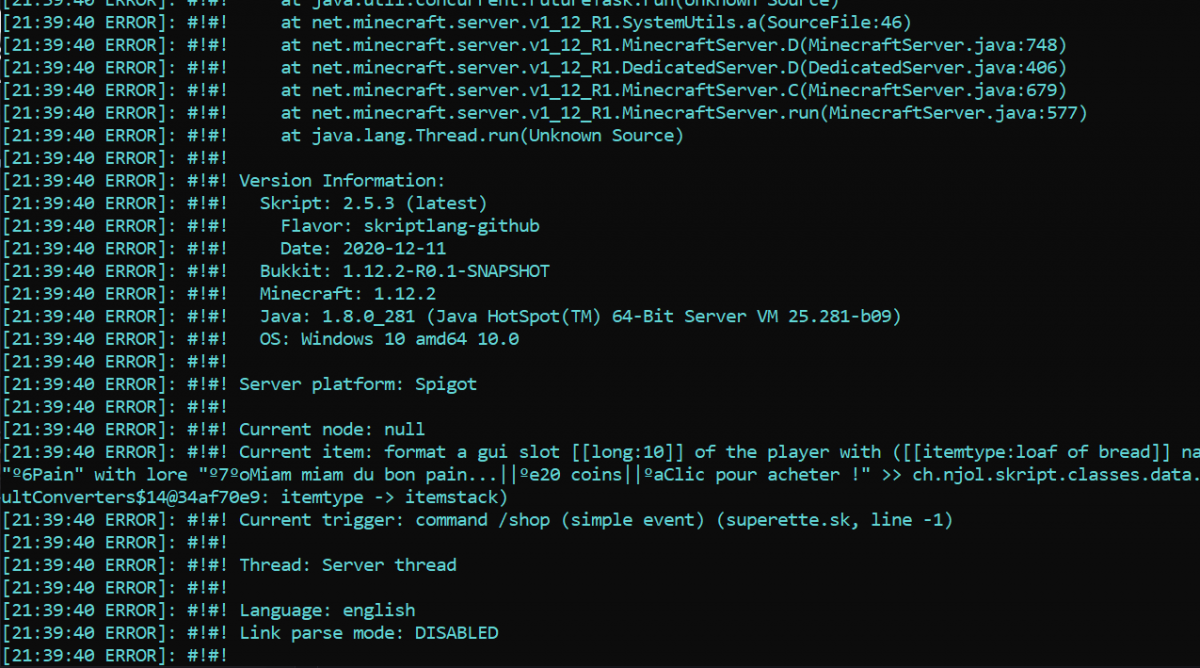Click the 'Flavor: skriptlang-github' entry
Image resolution: width=1200 pixels, height=668 pixels.
[410, 226]
